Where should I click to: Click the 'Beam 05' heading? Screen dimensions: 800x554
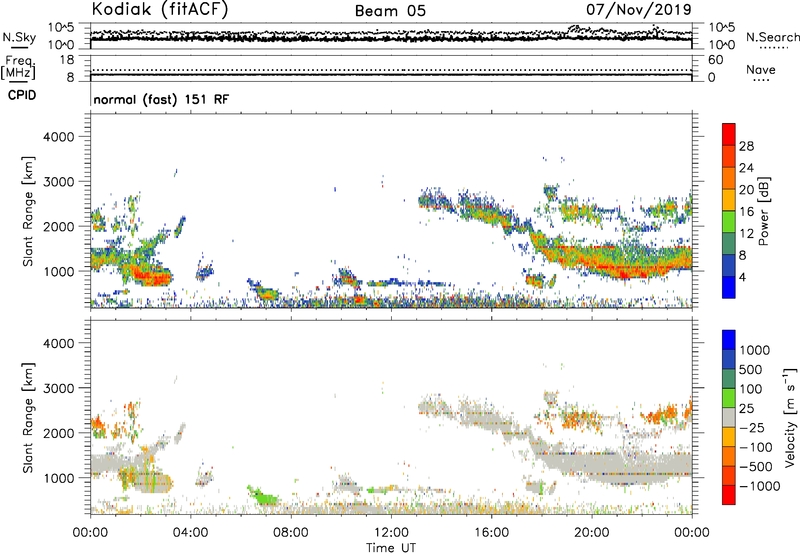[x=390, y=11]
